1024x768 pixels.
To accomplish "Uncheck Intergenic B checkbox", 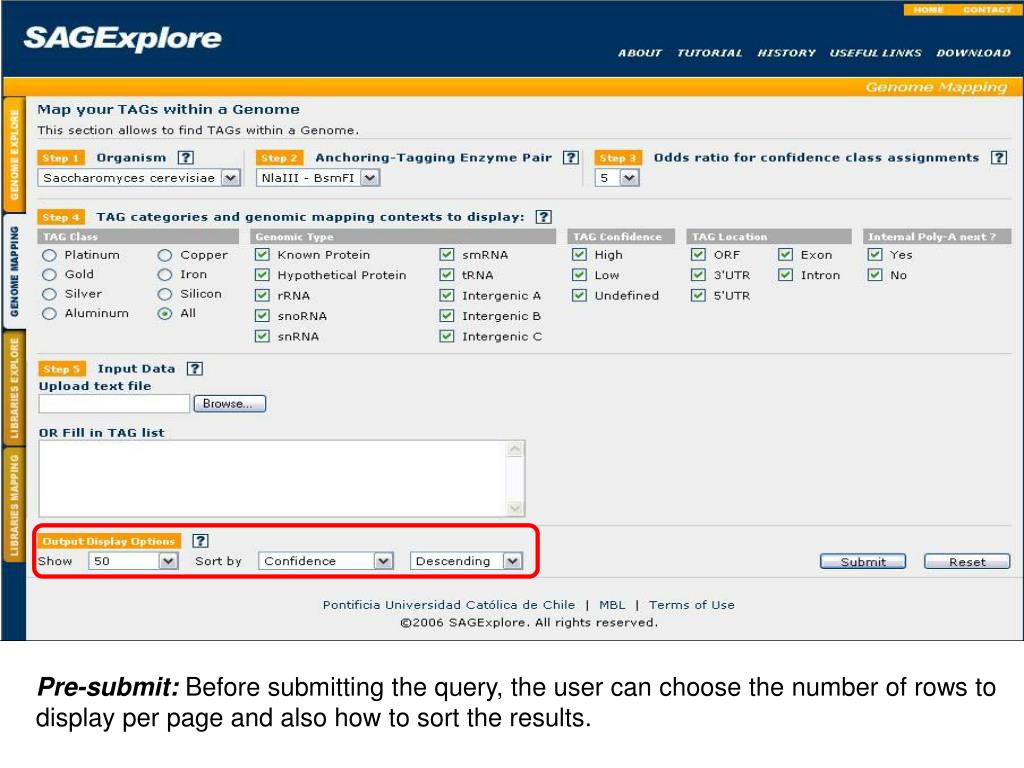I will [447, 315].
